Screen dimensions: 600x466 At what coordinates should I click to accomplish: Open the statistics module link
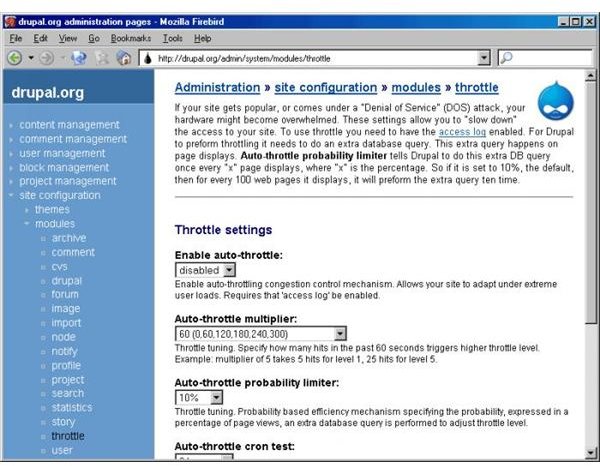pos(72,407)
